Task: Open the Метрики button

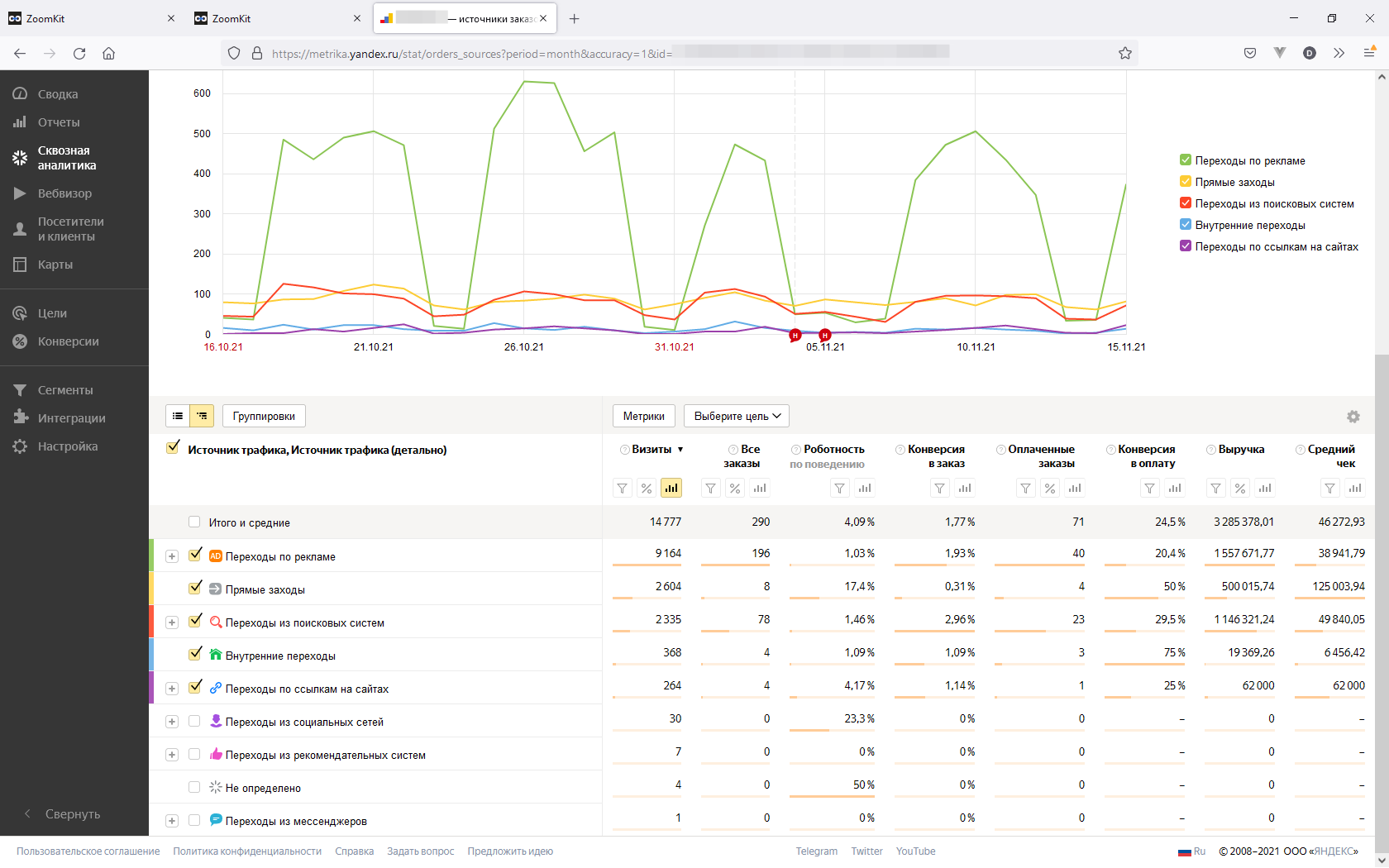Action: pyautogui.click(x=643, y=416)
